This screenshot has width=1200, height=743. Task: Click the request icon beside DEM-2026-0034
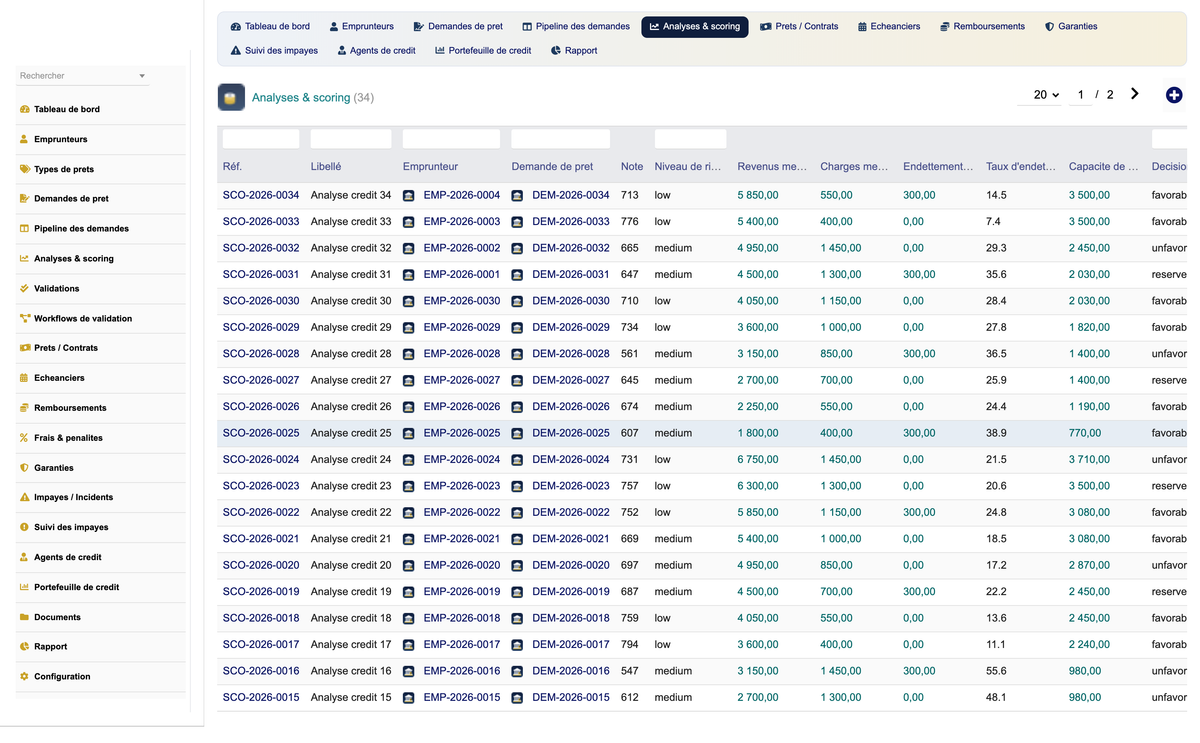click(x=517, y=195)
